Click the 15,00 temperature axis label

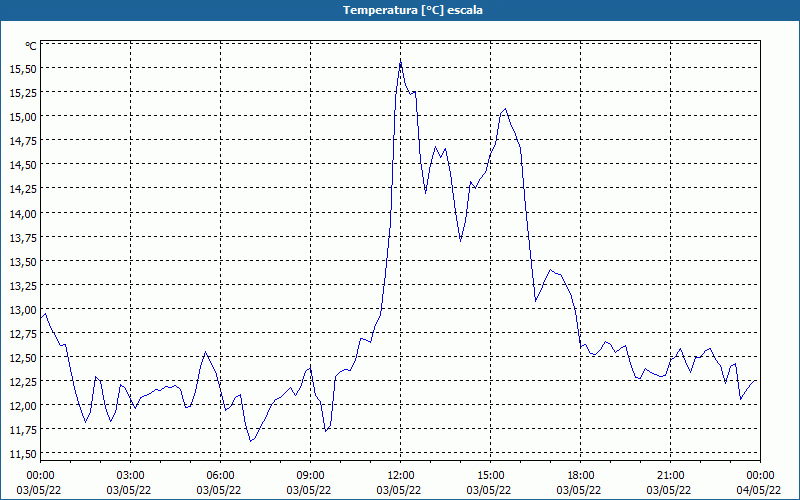click(23, 117)
